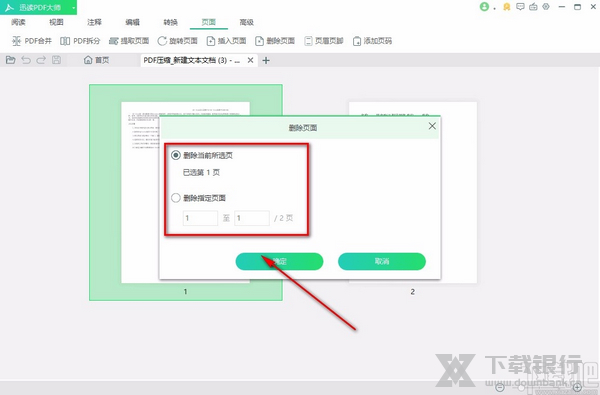Choose the 插入页面 insert page tool
Screen dimensions: 600x395
click(x=226, y=41)
